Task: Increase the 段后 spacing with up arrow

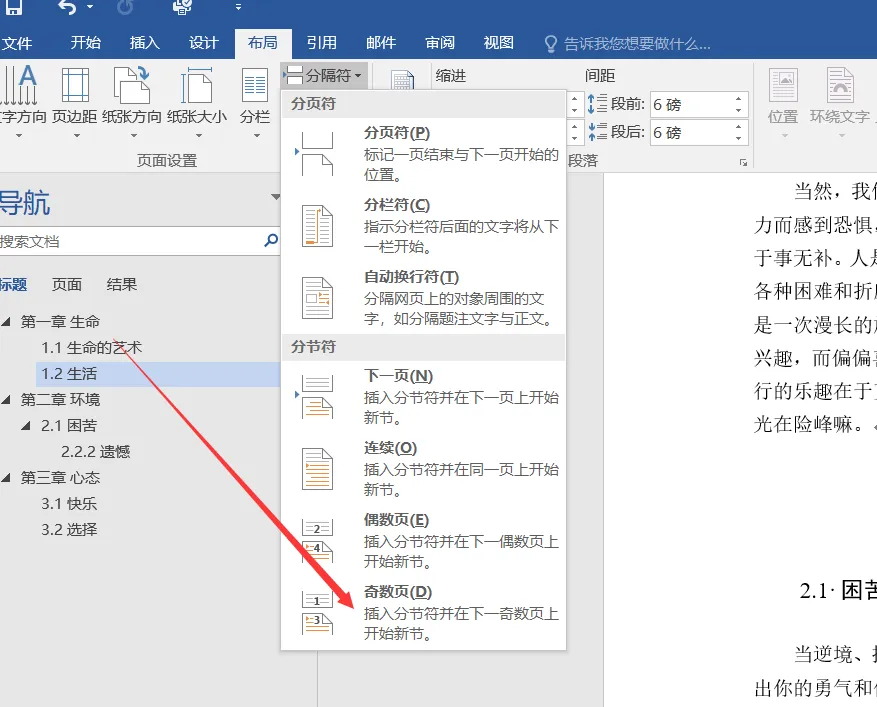Action: 739,127
